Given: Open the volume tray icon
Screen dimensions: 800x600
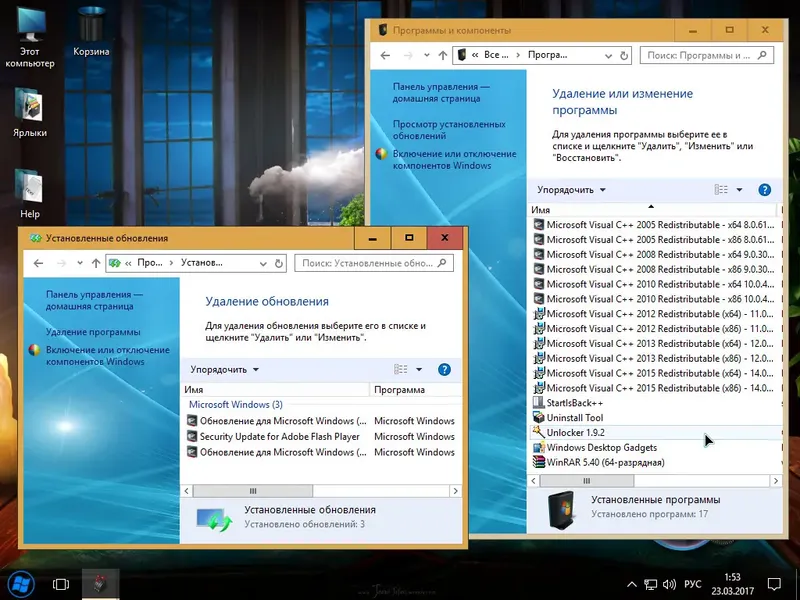Looking at the screenshot, I should pos(669,585).
